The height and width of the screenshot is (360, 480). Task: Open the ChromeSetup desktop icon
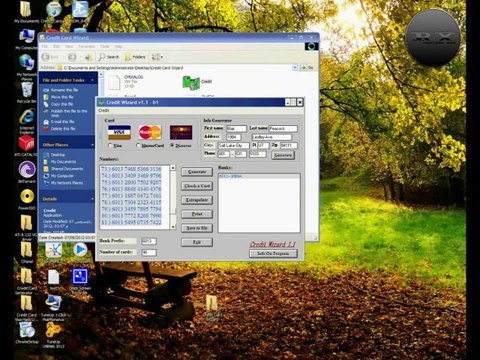tap(27, 333)
